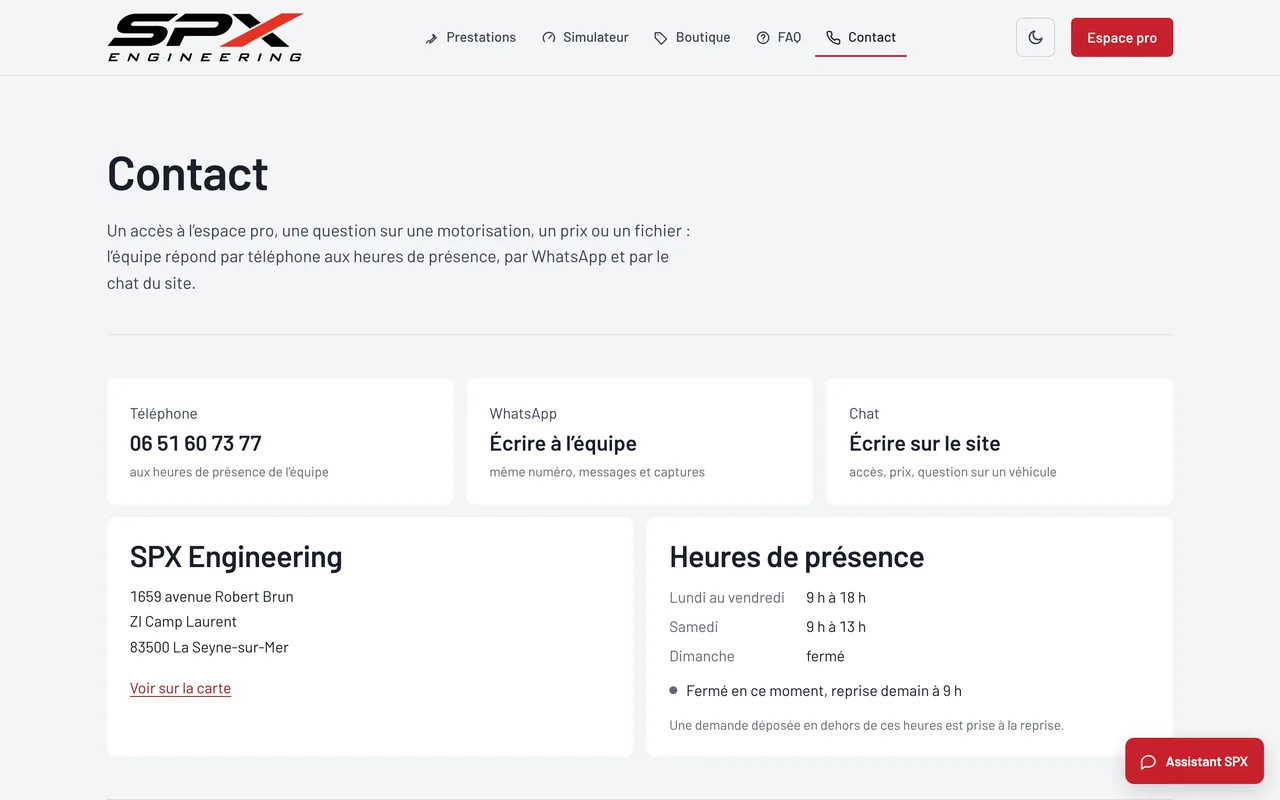Click aux heures de présence de l'équipe text
The height and width of the screenshot is (800, 1280).
pos(229,472)
